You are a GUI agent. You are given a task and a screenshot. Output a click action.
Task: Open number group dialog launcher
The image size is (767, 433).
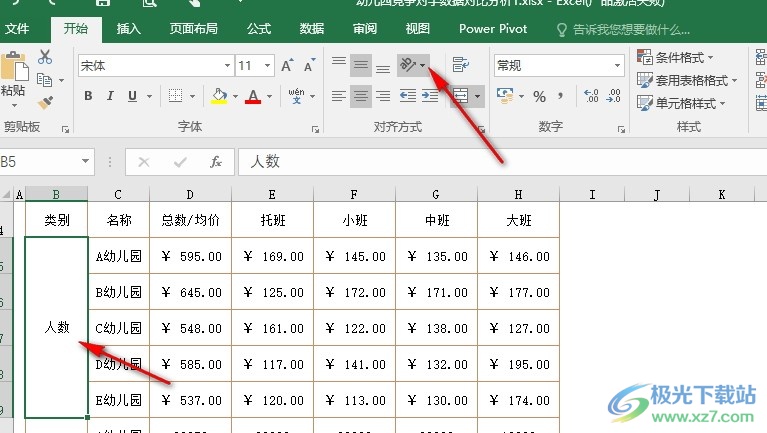[621, 129]
